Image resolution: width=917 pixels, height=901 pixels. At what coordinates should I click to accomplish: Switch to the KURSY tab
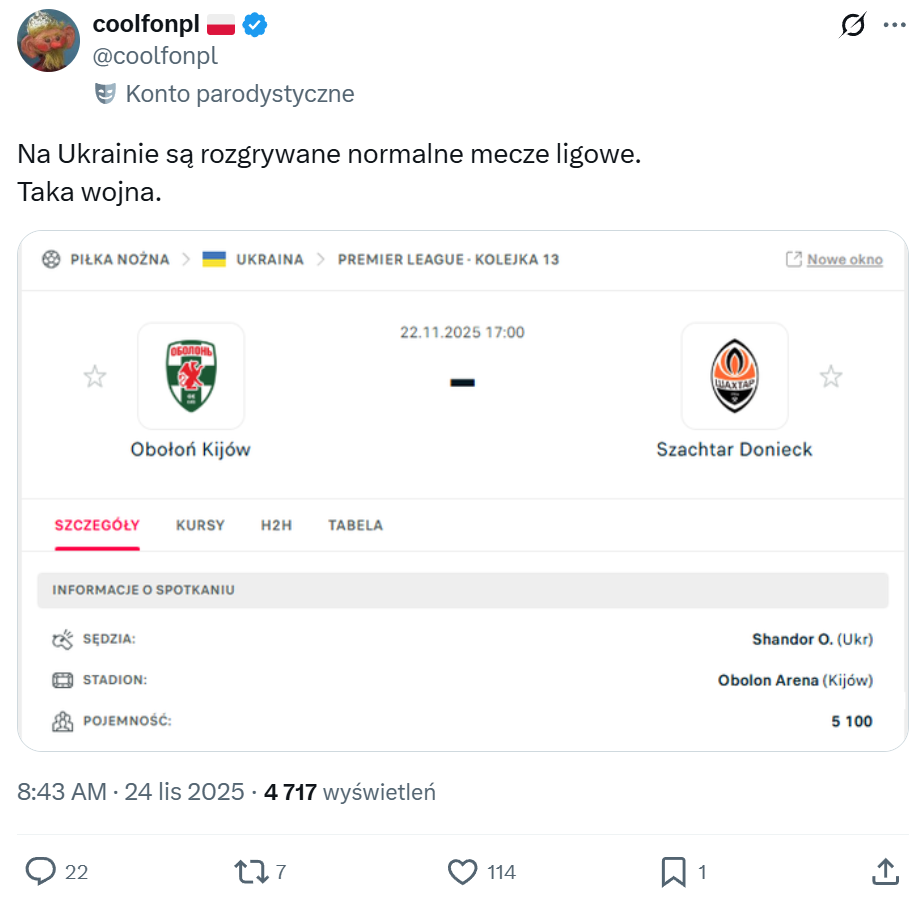pos(200,525)
